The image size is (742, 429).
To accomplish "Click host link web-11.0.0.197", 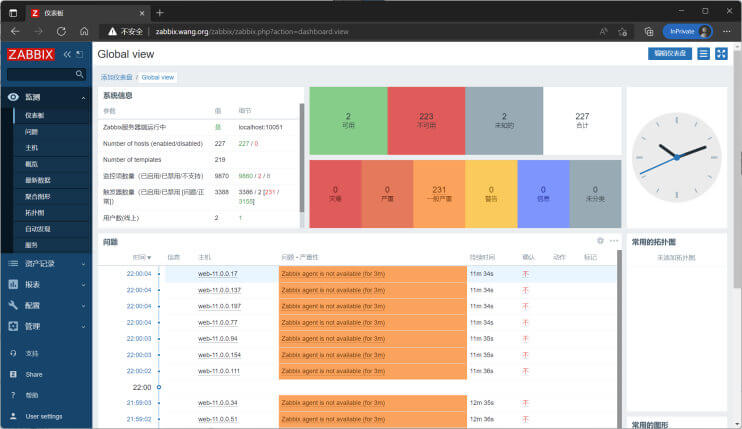I will coord(219,306).
